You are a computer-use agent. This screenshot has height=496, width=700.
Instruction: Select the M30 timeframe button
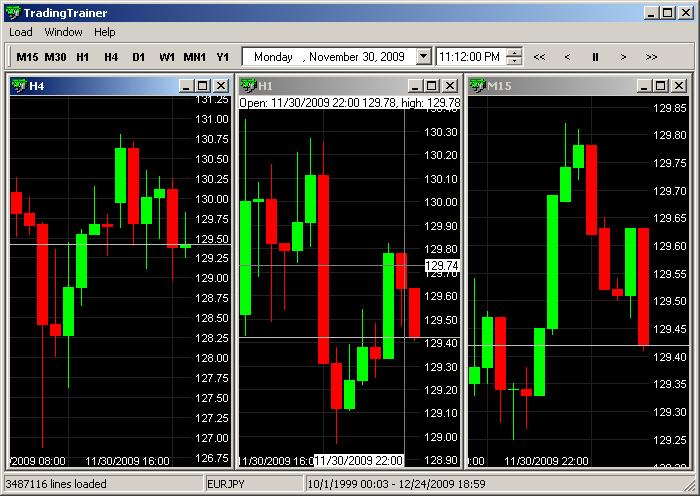pos(55,57)
